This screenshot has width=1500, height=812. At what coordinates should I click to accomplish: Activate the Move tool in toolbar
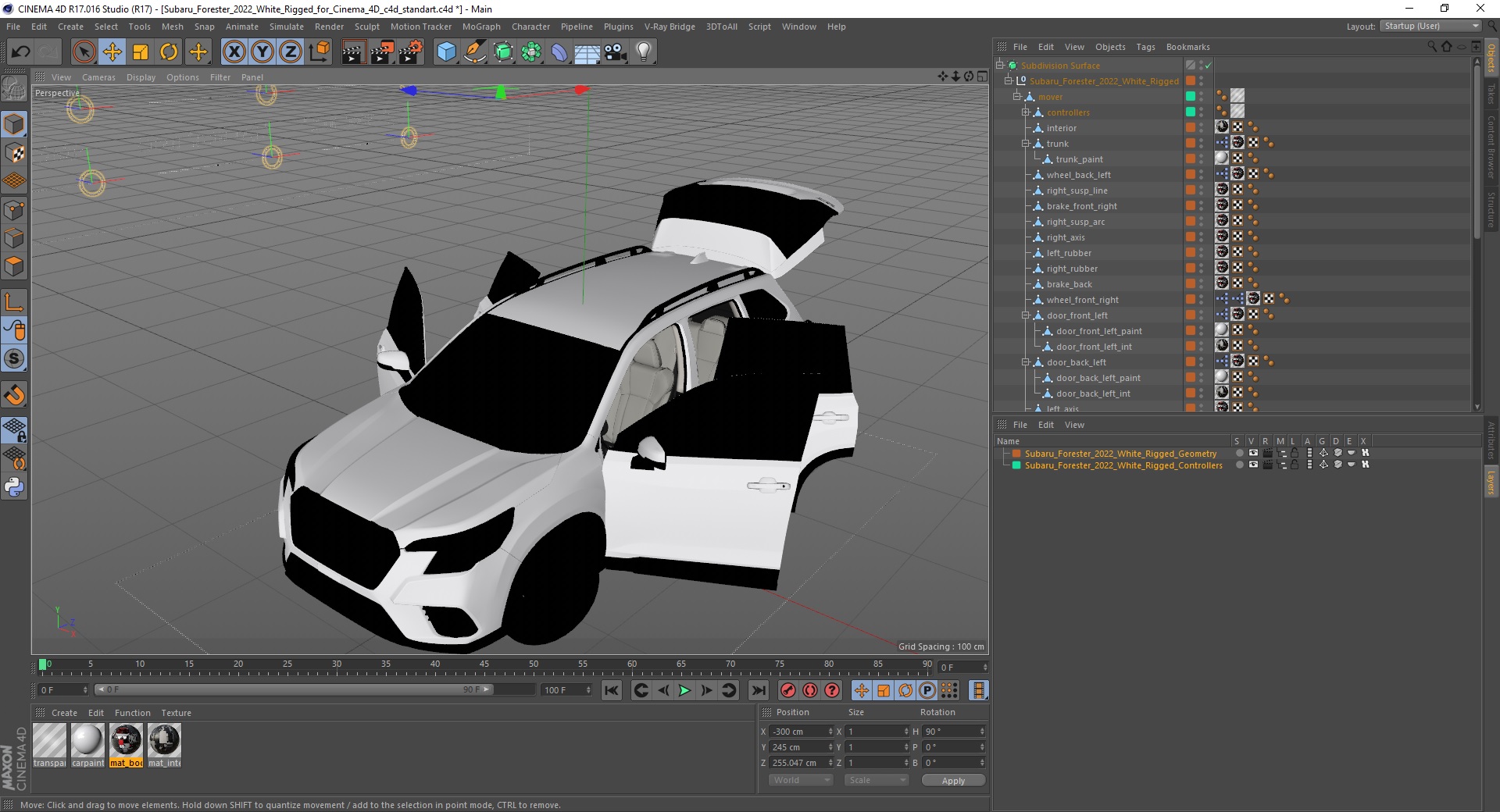(x=112, y=52)
